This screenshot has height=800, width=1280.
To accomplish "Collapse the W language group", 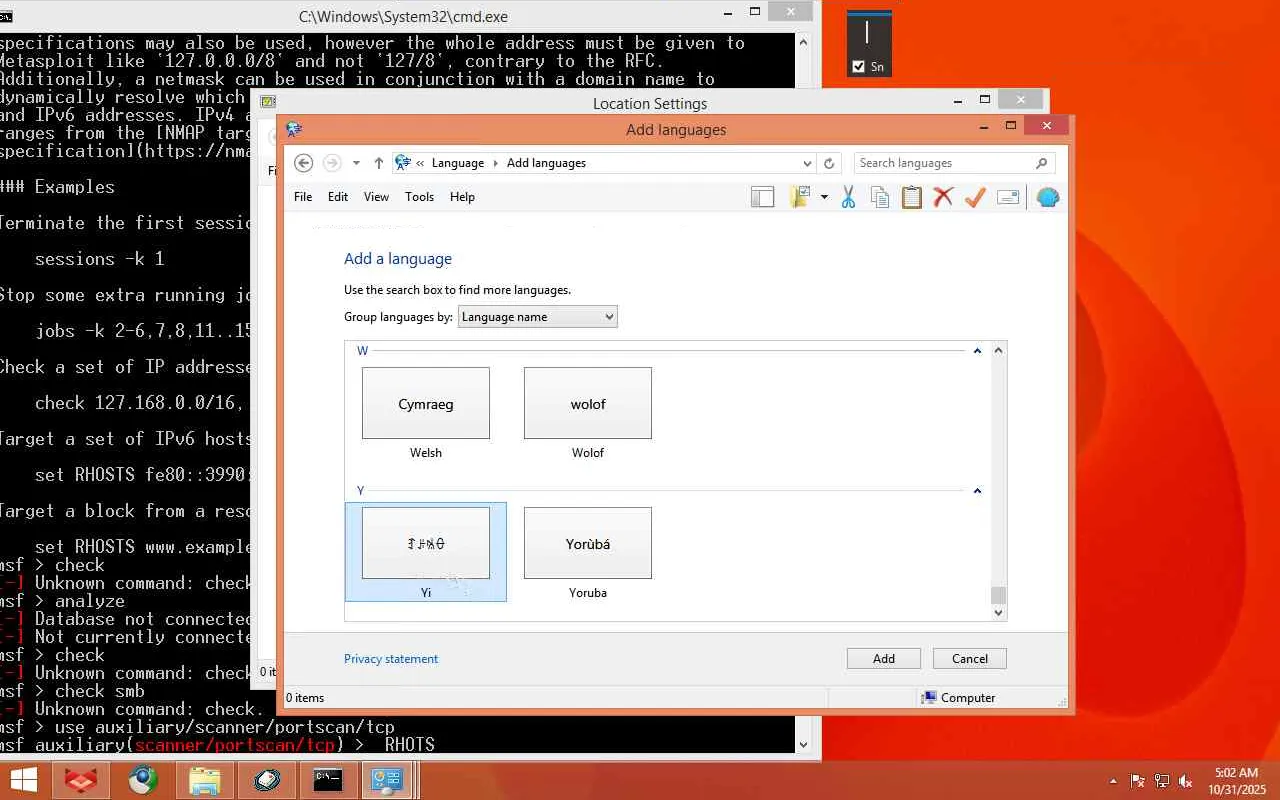I will pos(977,351).
